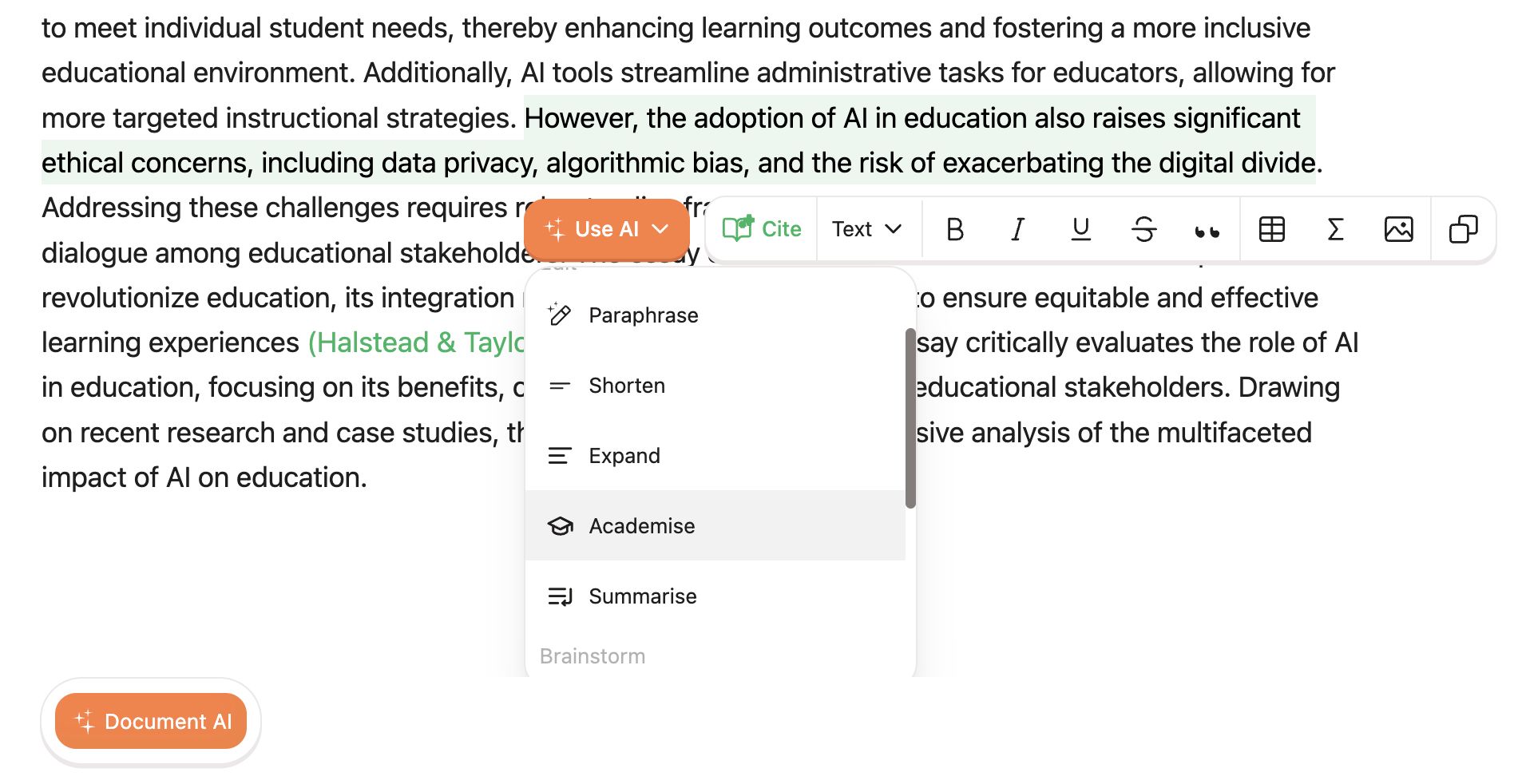Image resolution: width=1514 pixels, height=784 pixels.
Task: Choose Academise from the menu
Action: point(641,526)
